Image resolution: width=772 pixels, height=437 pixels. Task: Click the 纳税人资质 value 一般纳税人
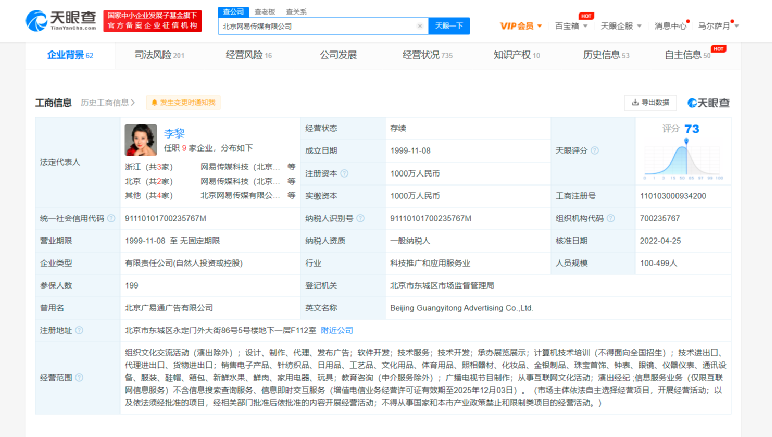[410, 241]
